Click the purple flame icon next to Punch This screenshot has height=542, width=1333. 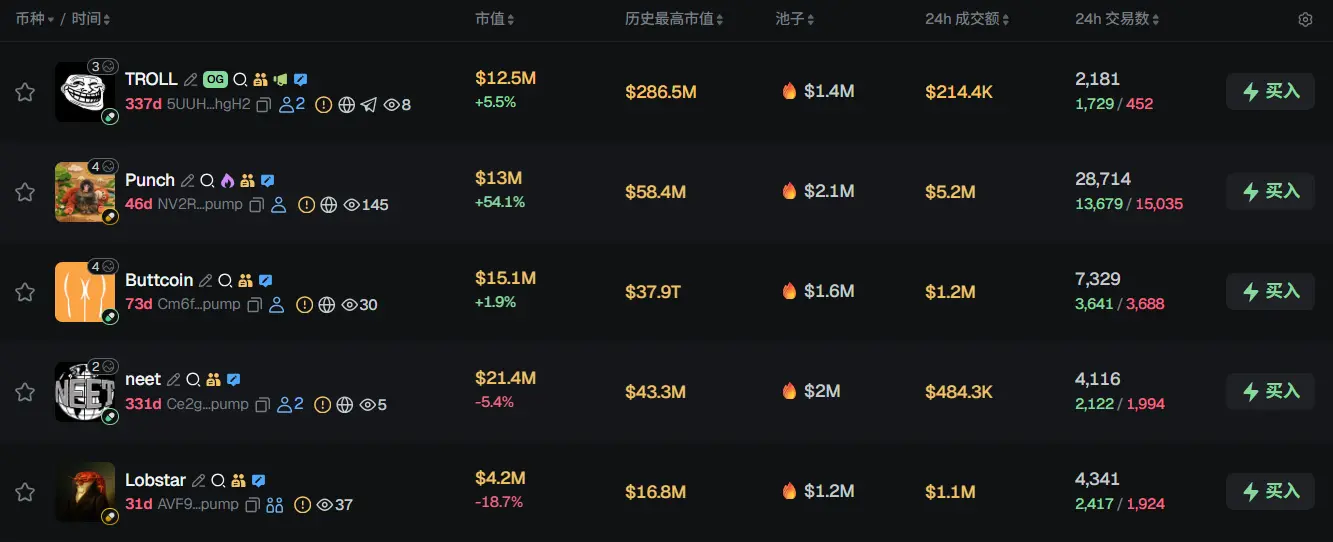click(x=227, y=181)
